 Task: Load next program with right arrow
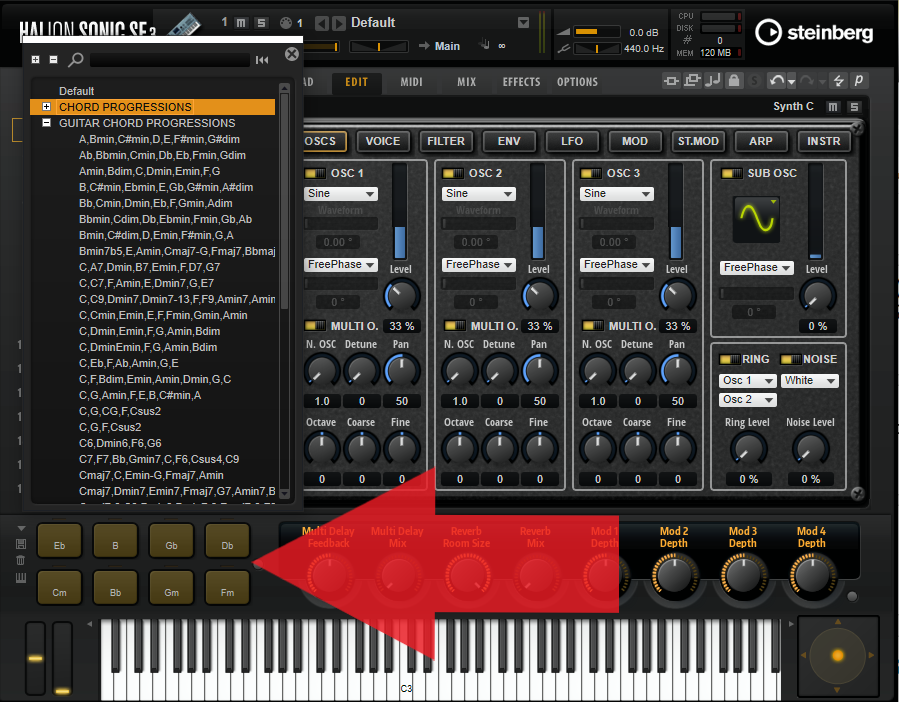pos(339,23)
